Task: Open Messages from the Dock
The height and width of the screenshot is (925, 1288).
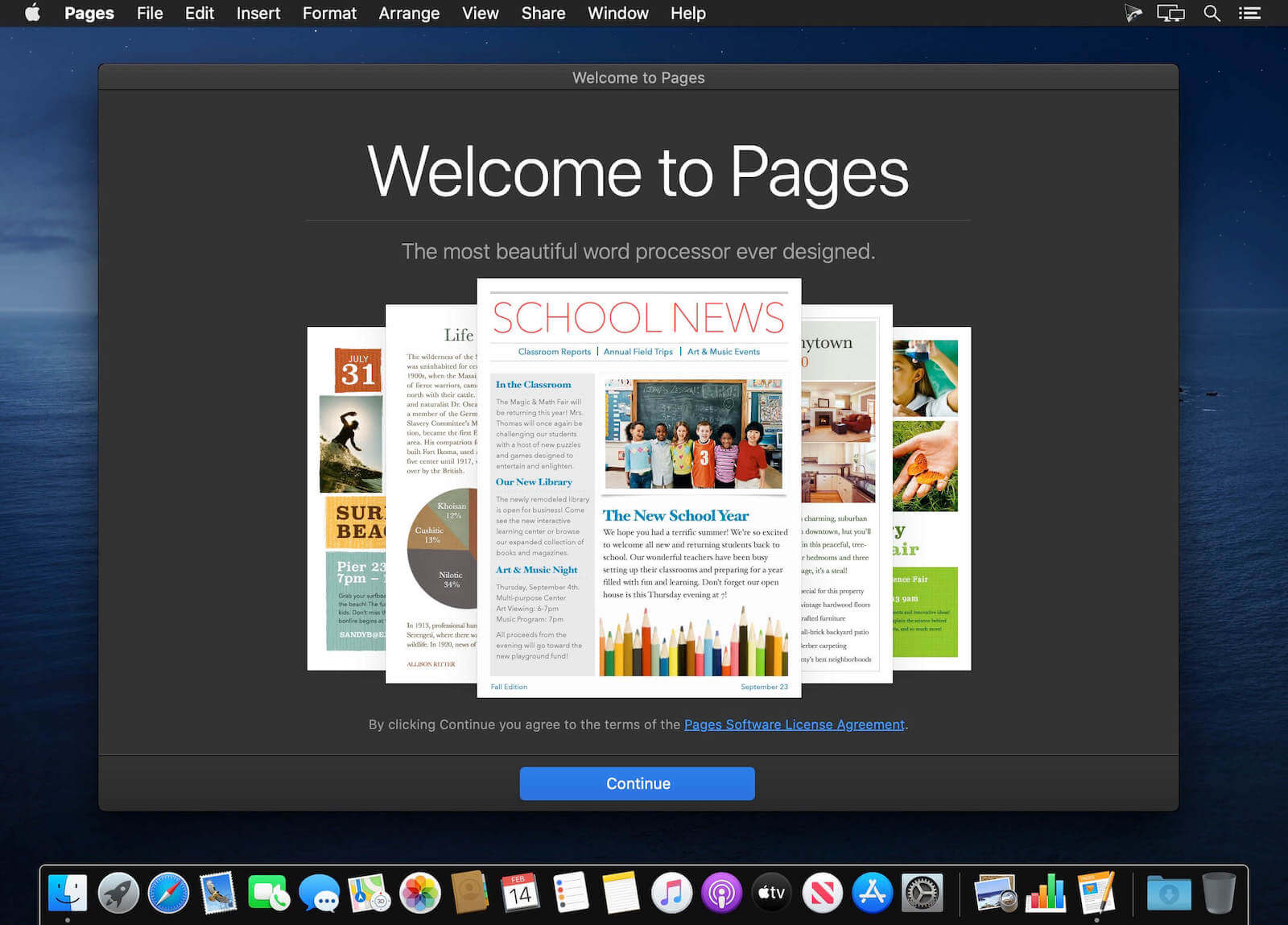Action: pos(319,893)
